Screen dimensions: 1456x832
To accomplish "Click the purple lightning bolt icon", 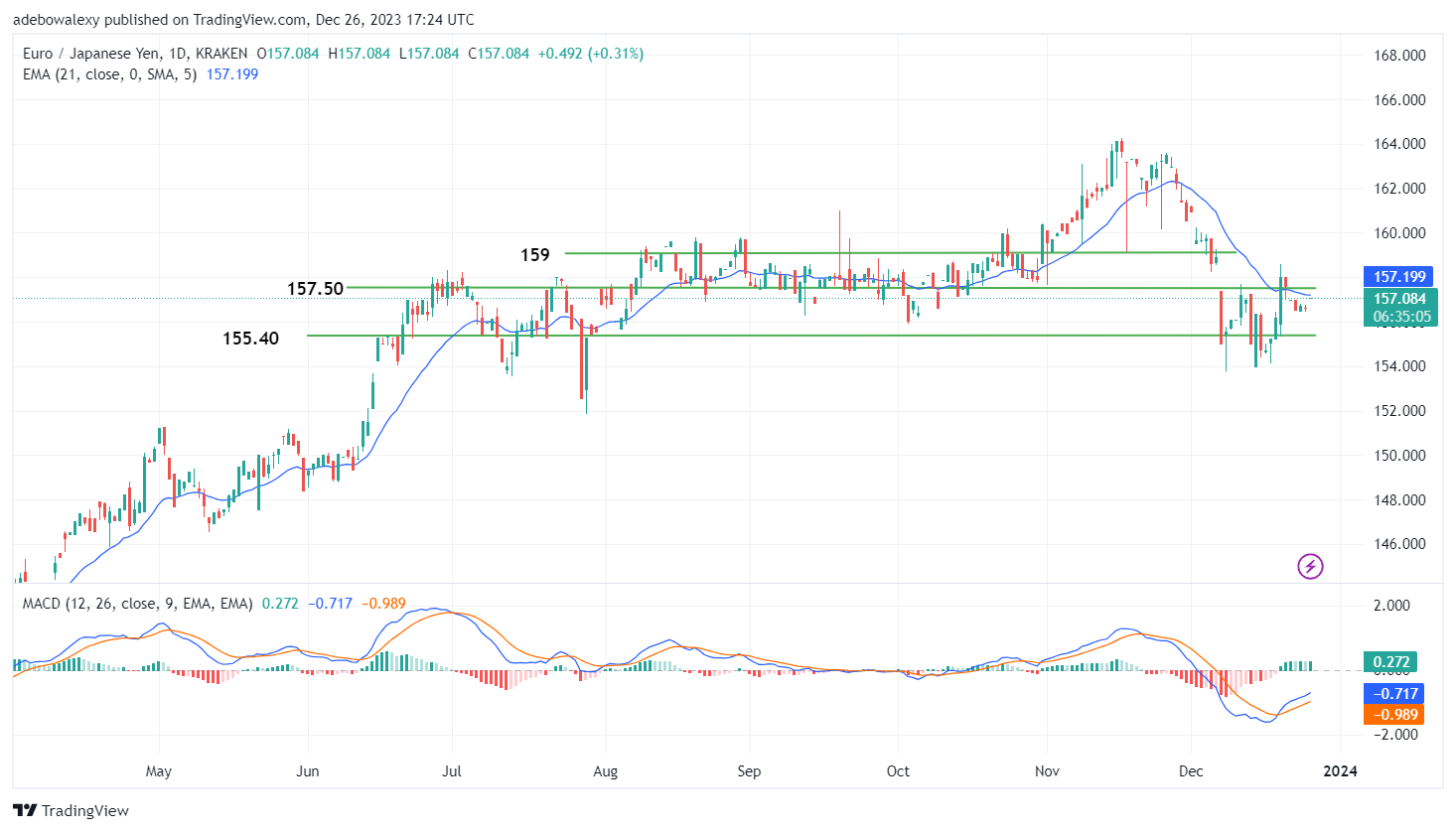I will coord(1310,567).
